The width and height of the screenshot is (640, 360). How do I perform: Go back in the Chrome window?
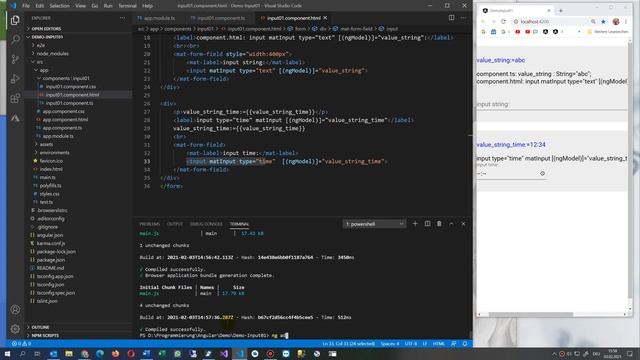pyautogui.click(x=483, y=22)
